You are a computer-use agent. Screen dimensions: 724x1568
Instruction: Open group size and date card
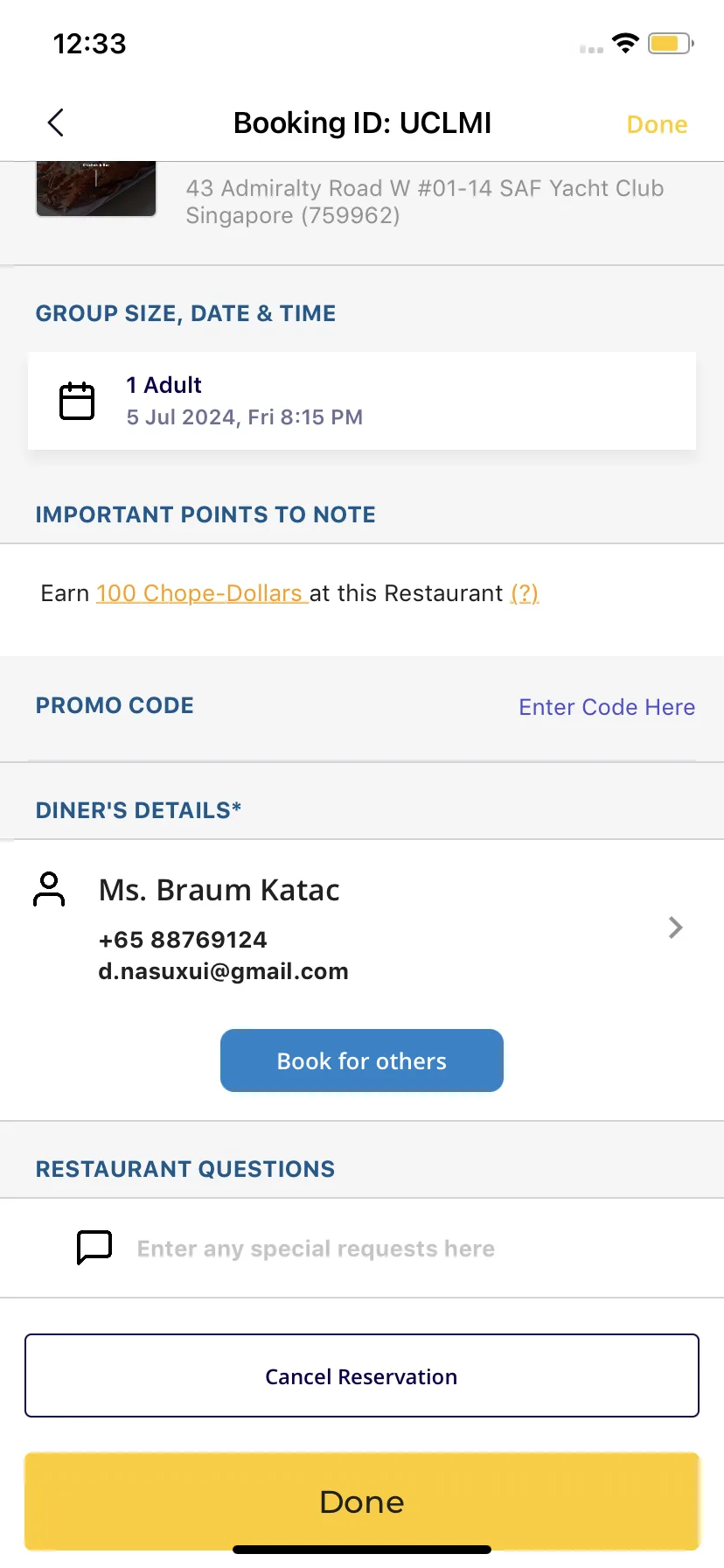point(362,401)
